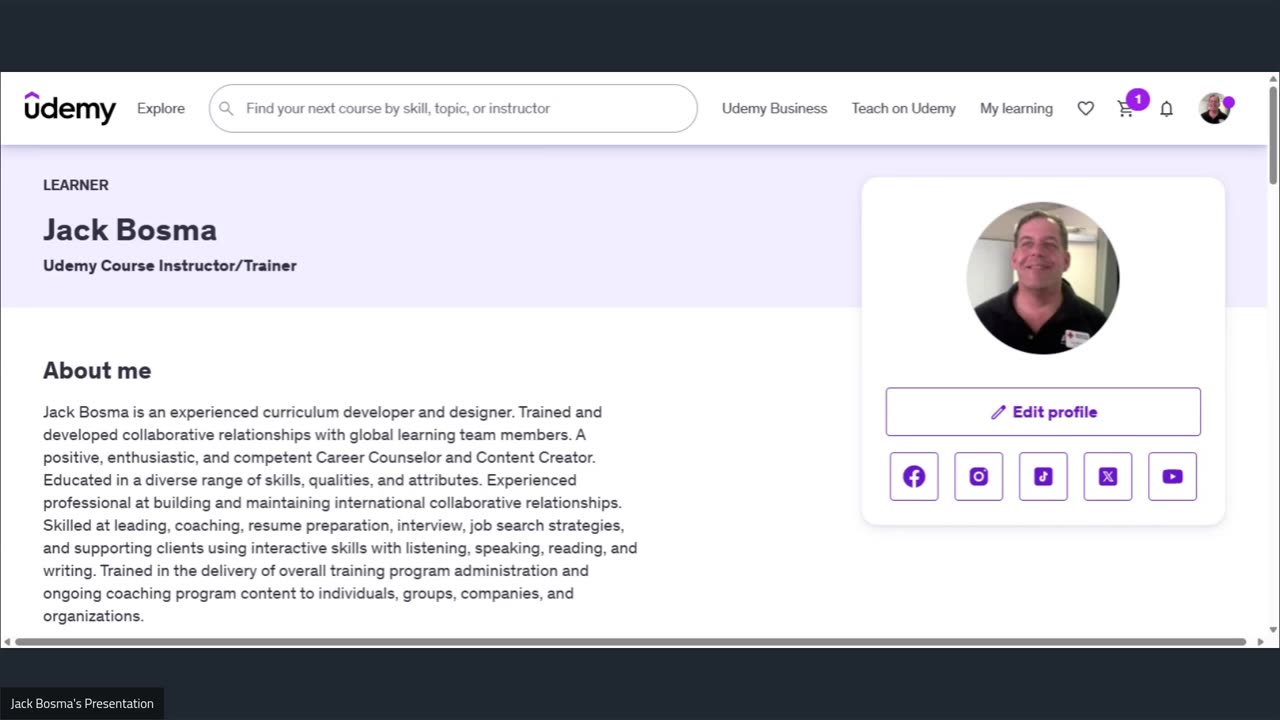Click the search magnifier icon

226,108
